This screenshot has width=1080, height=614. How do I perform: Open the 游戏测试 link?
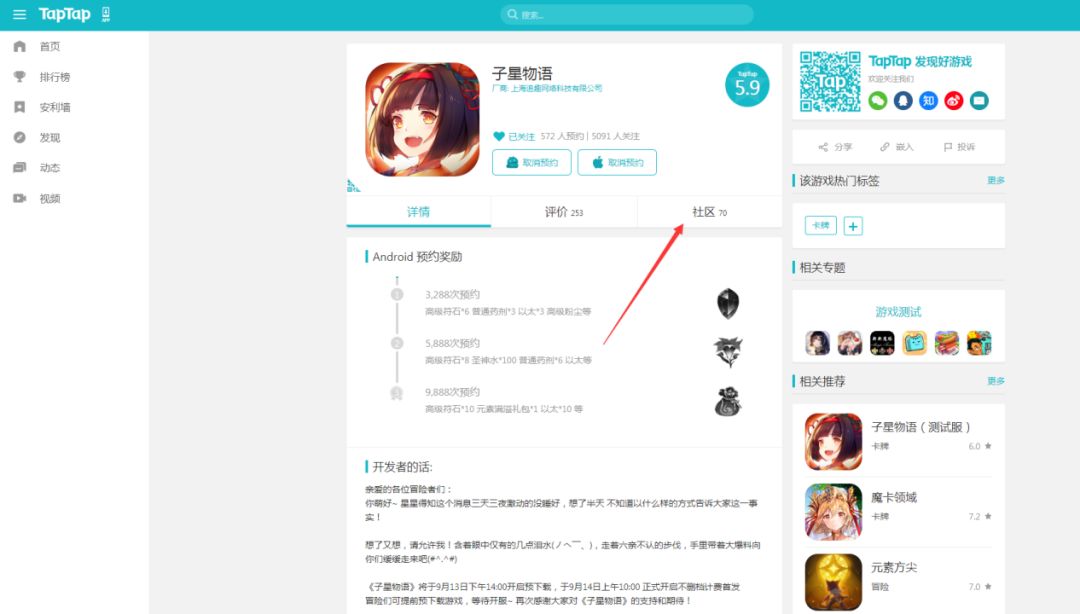897,311
